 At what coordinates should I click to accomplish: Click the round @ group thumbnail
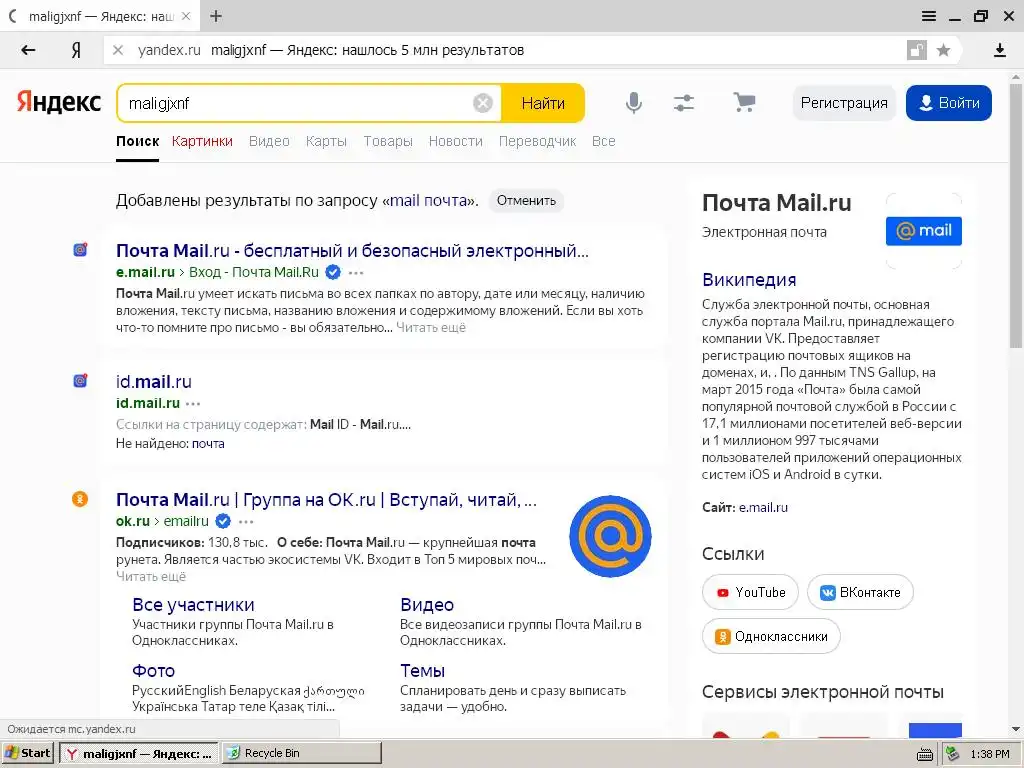[610, 536]
